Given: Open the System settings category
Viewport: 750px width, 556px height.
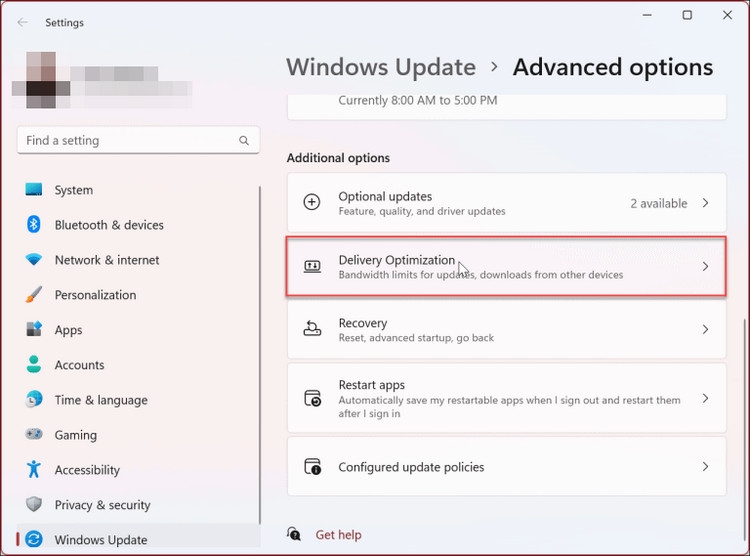Looking at the screenshot, I should [x=138, y=190].
